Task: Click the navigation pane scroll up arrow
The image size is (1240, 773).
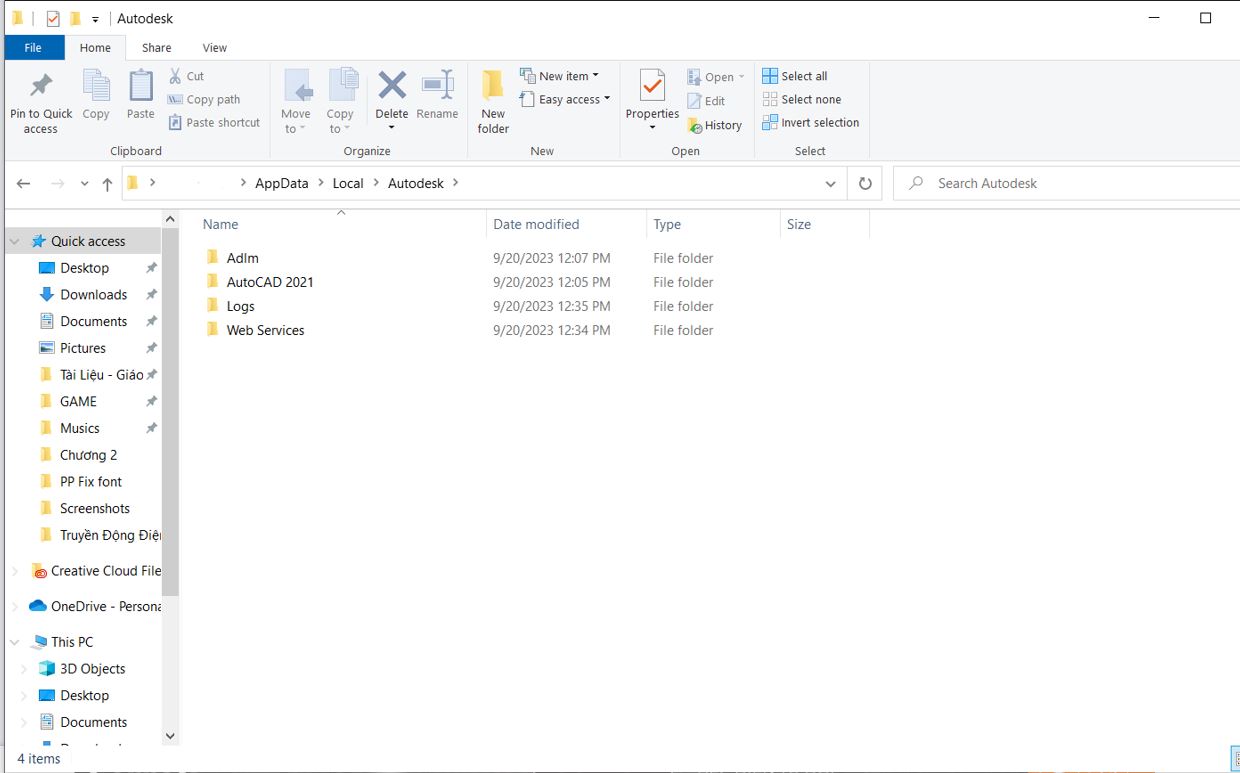Action: tap(170, 219)
